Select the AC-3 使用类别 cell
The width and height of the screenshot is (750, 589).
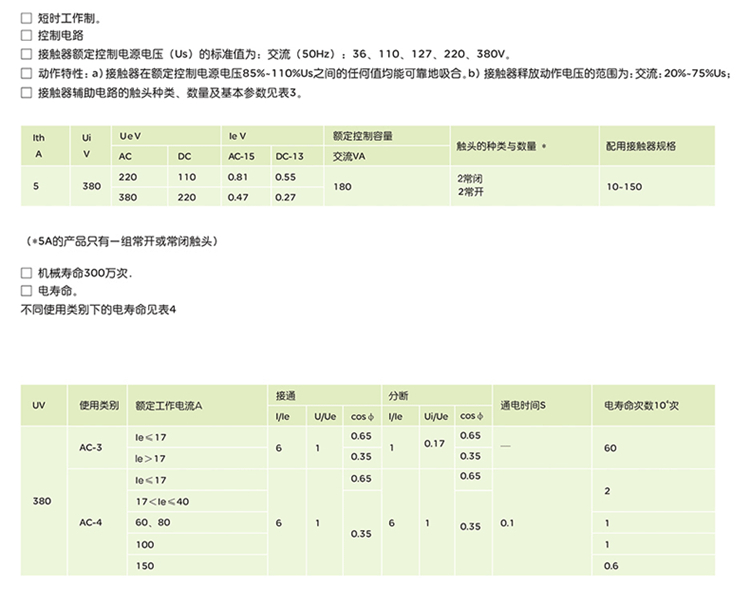91,447
